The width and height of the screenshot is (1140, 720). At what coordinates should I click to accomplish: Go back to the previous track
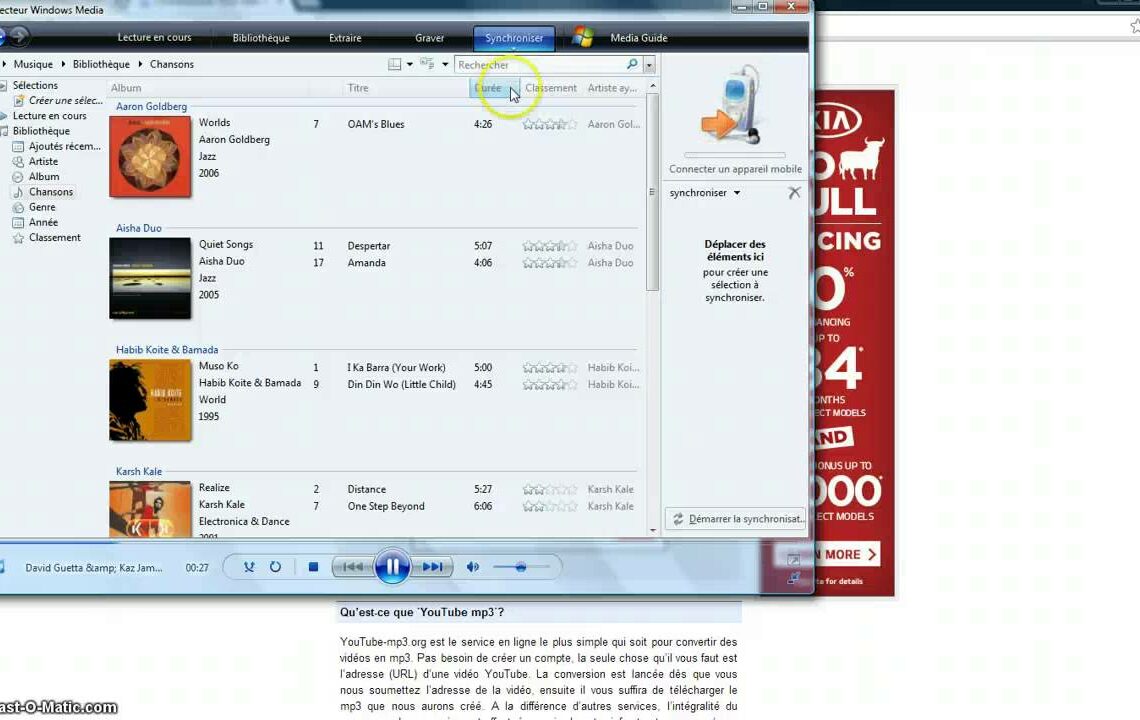tap(352, 567)
